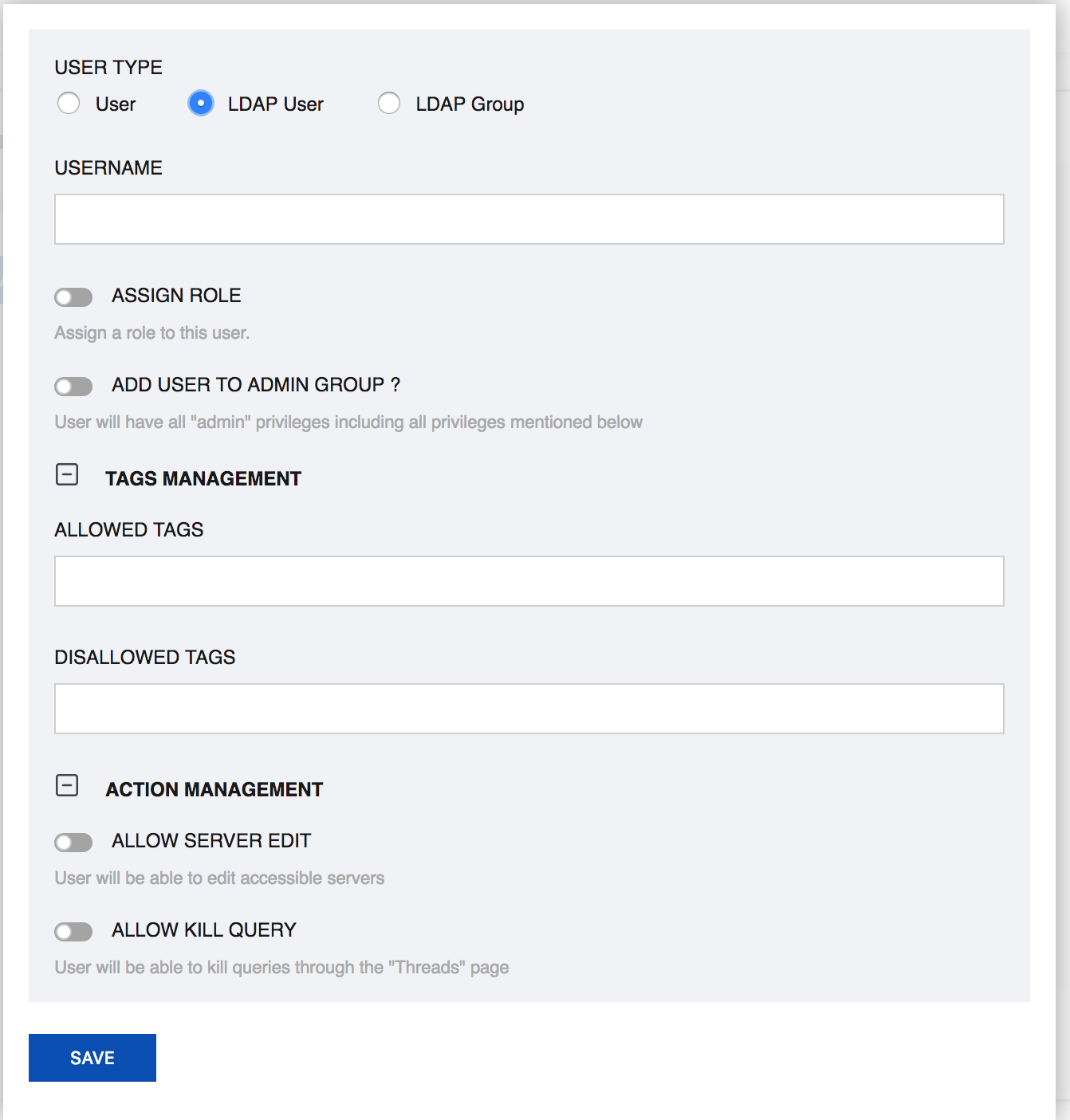The height and width of the screenshot is (1120, 1070).
Task: Enable the Assign Role toggle switch
Action: click(73, 297)
